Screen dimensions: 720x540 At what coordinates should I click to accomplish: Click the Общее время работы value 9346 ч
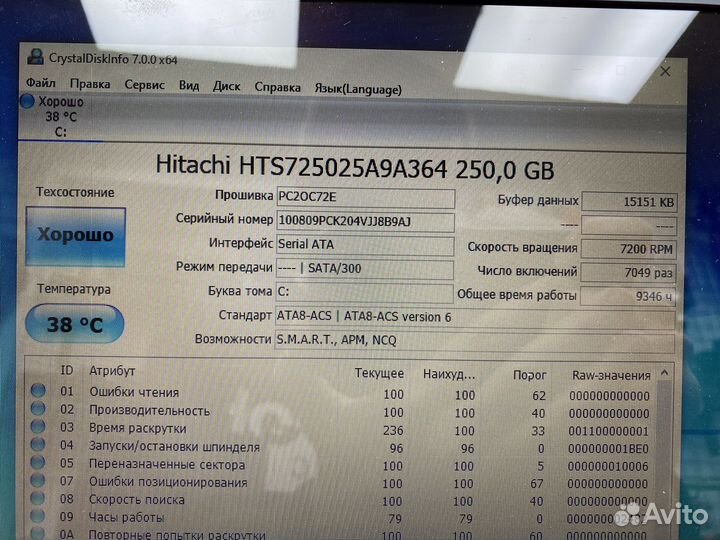point(628,297)
